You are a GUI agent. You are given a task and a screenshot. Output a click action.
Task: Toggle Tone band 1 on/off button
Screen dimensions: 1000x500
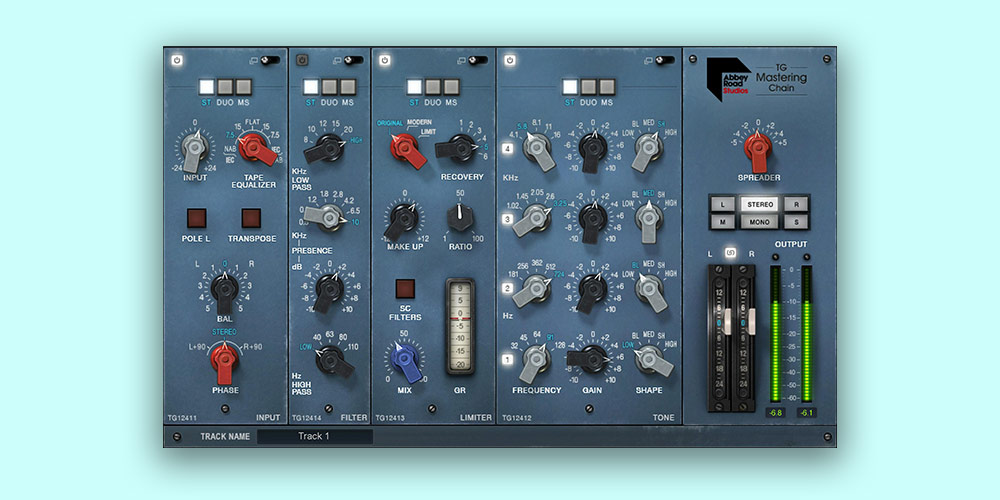click(508, 360)
